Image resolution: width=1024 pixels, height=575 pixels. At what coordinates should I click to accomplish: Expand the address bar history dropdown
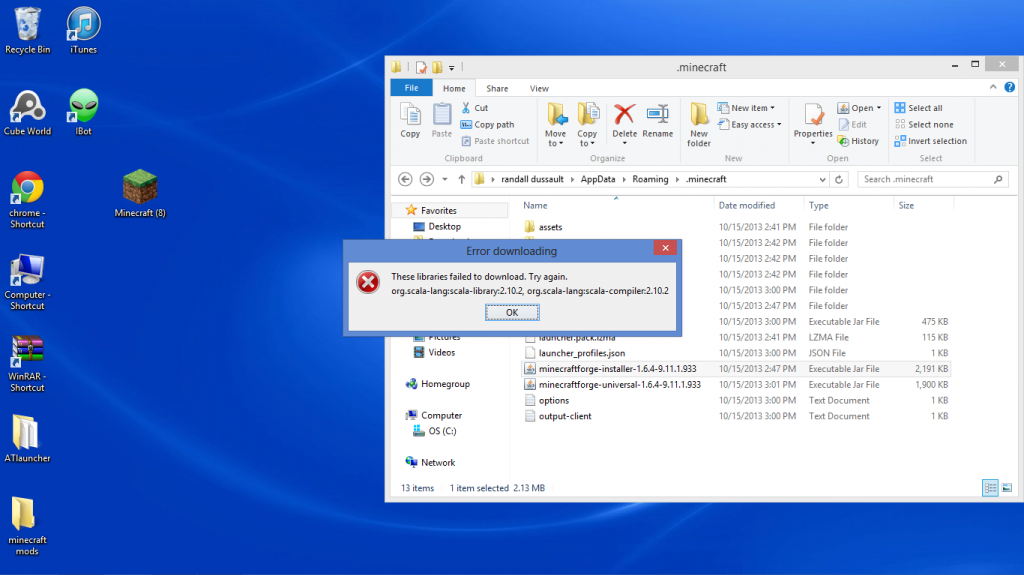tap(824, 179)
